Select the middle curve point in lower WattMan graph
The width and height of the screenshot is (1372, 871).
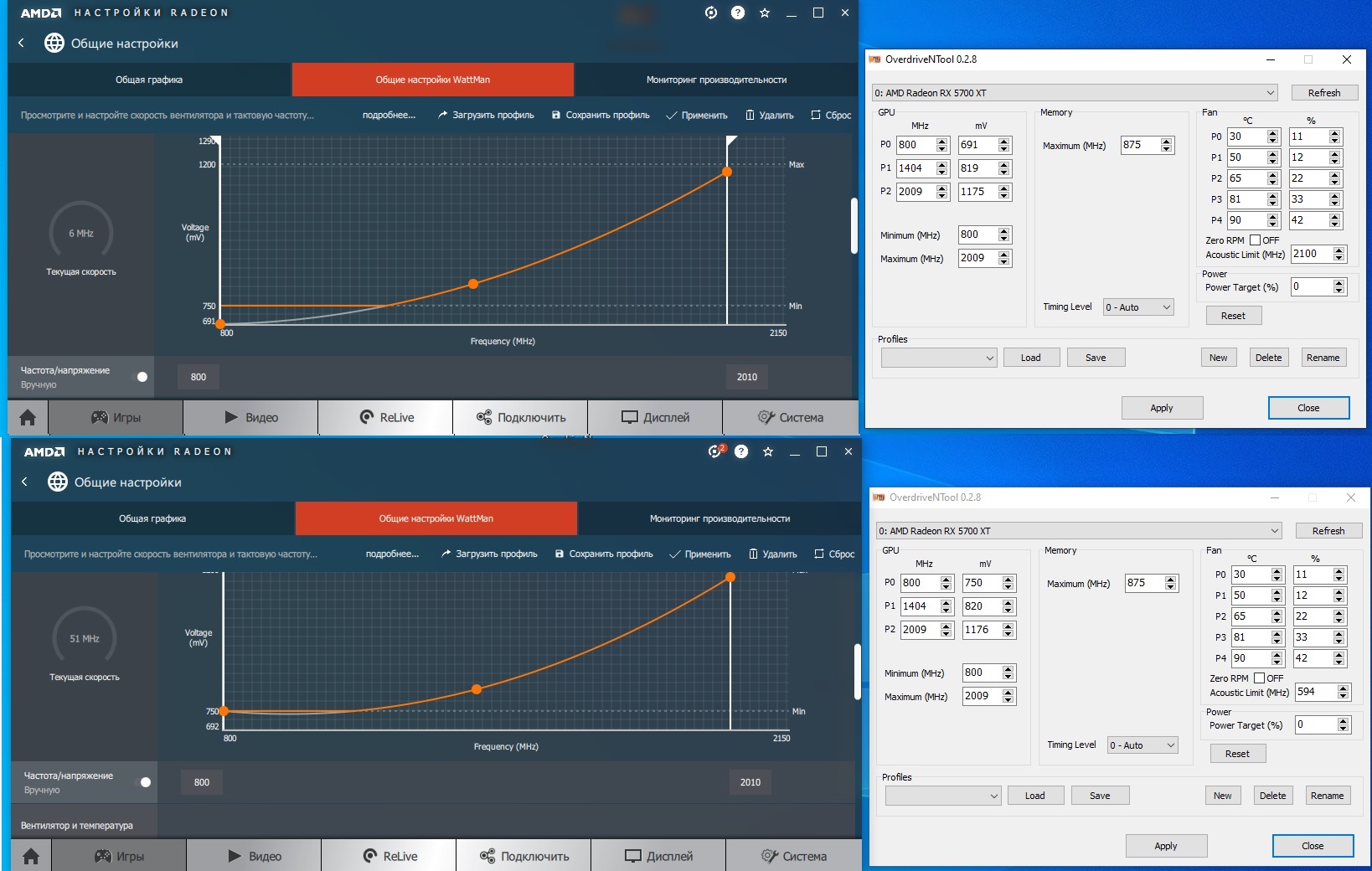477,689
